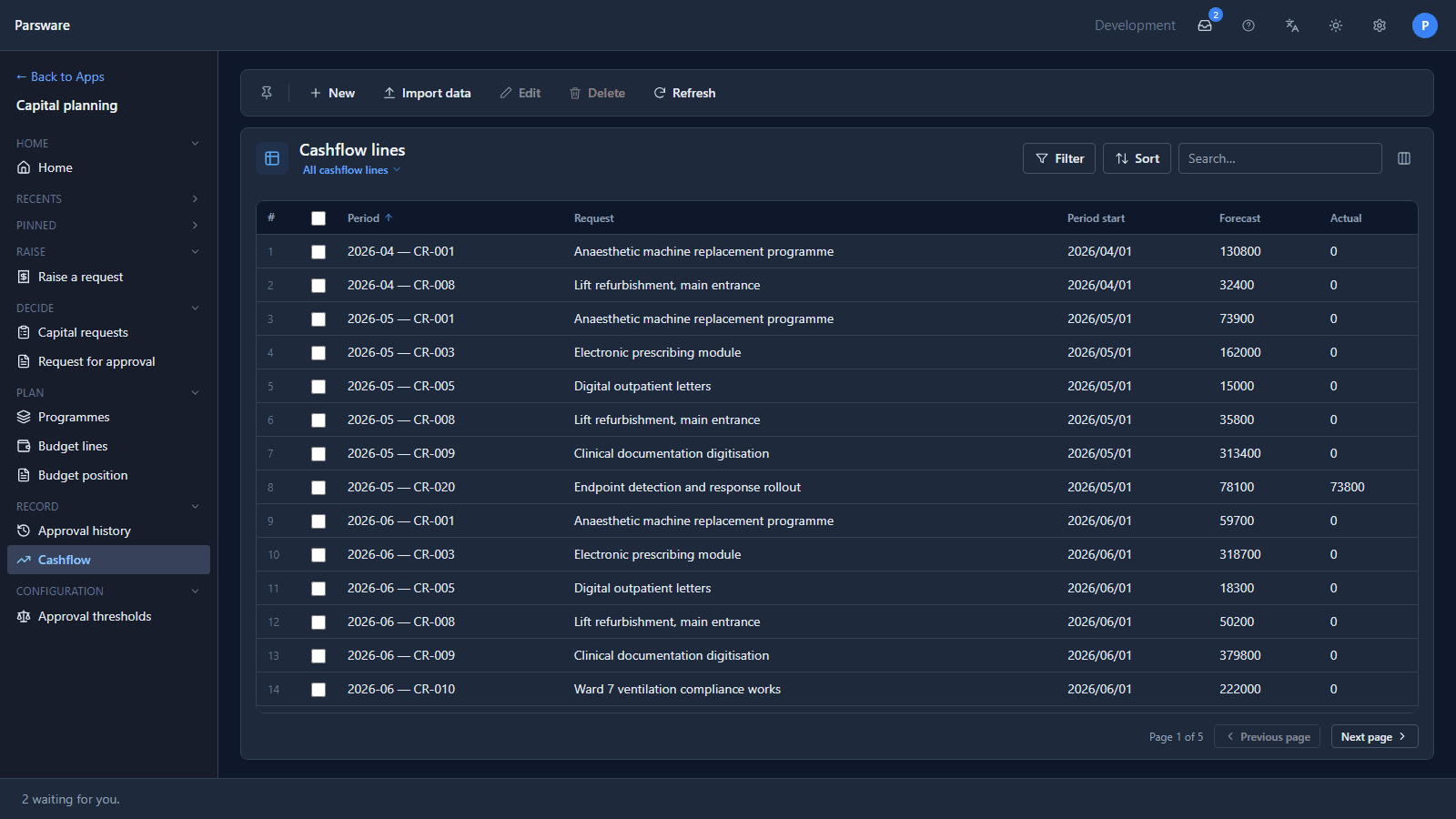Click the Refresh toolbar button
The image size is (1456, 819).
click(x=684, y=93)
